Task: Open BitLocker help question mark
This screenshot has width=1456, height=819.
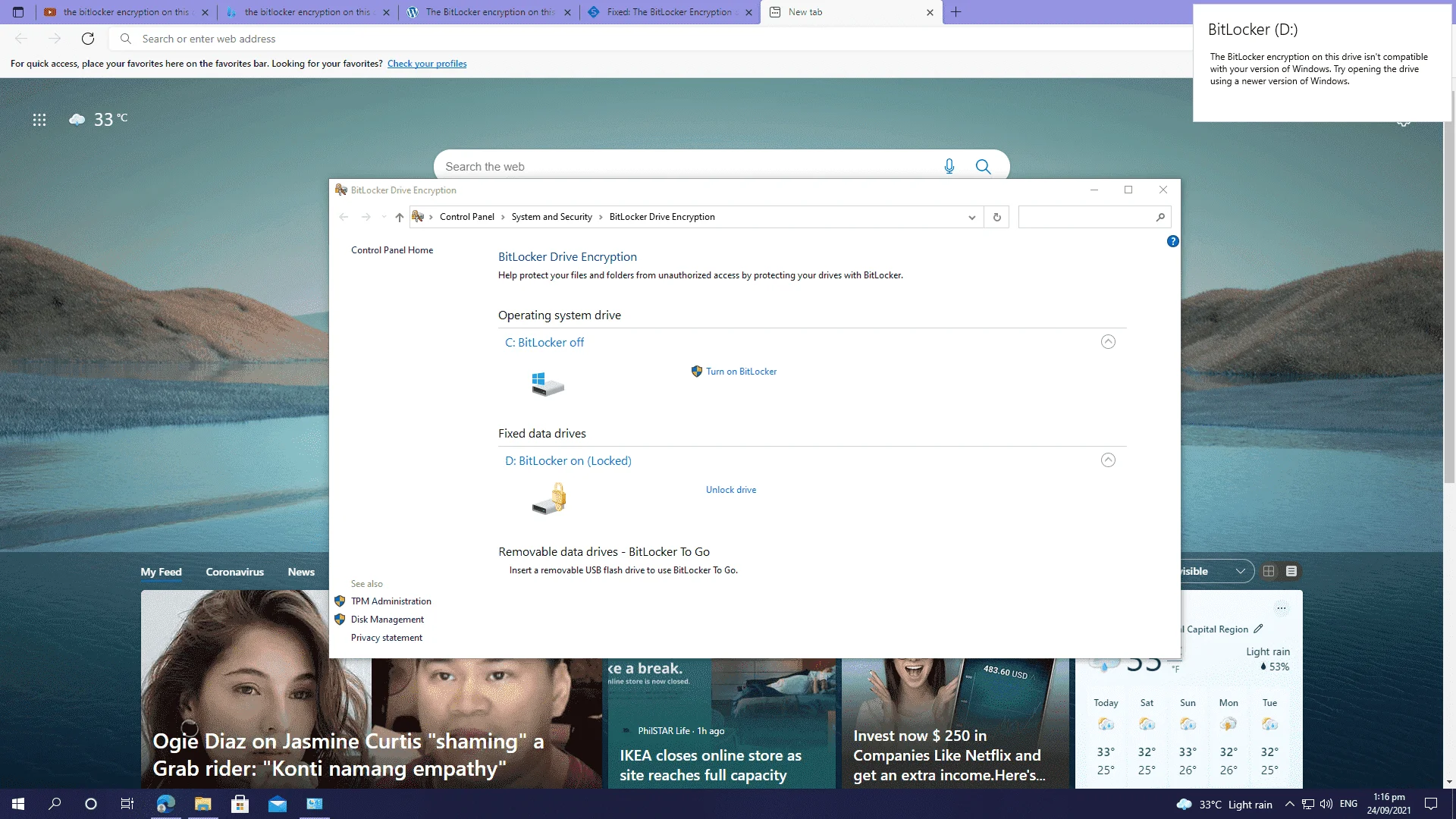Action: click(1172, 241)
